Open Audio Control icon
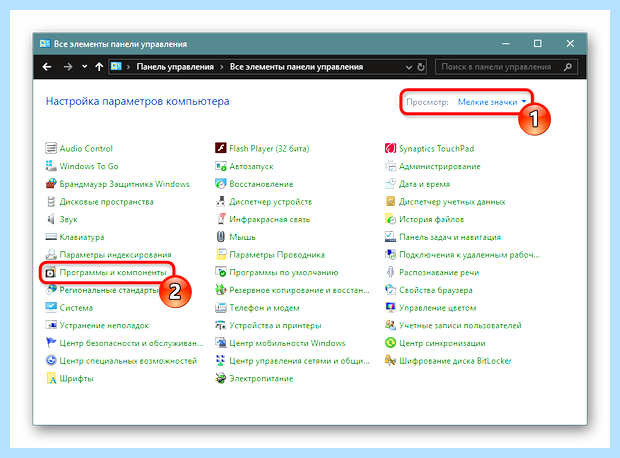 pos(51,148)
